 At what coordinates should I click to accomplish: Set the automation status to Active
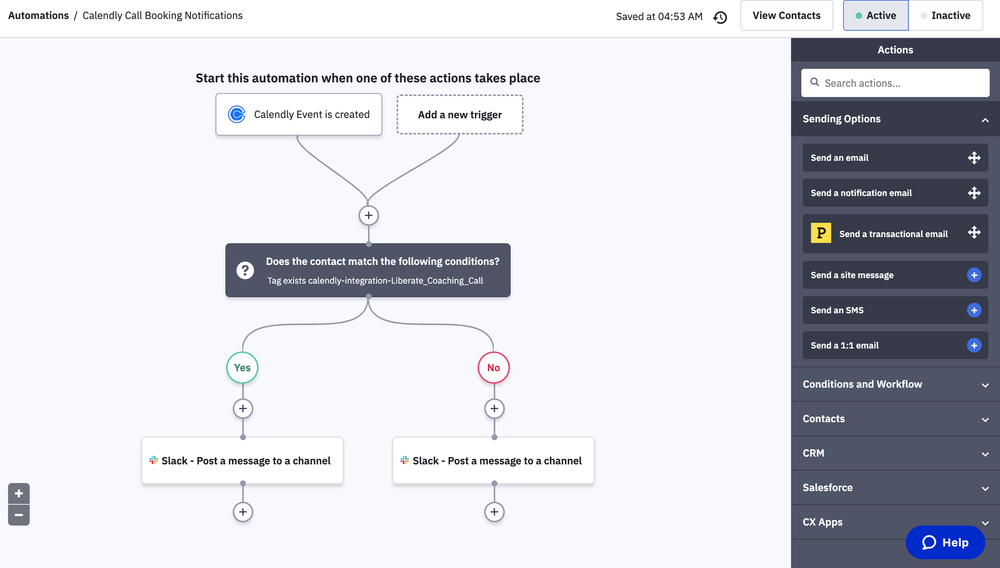875,16
